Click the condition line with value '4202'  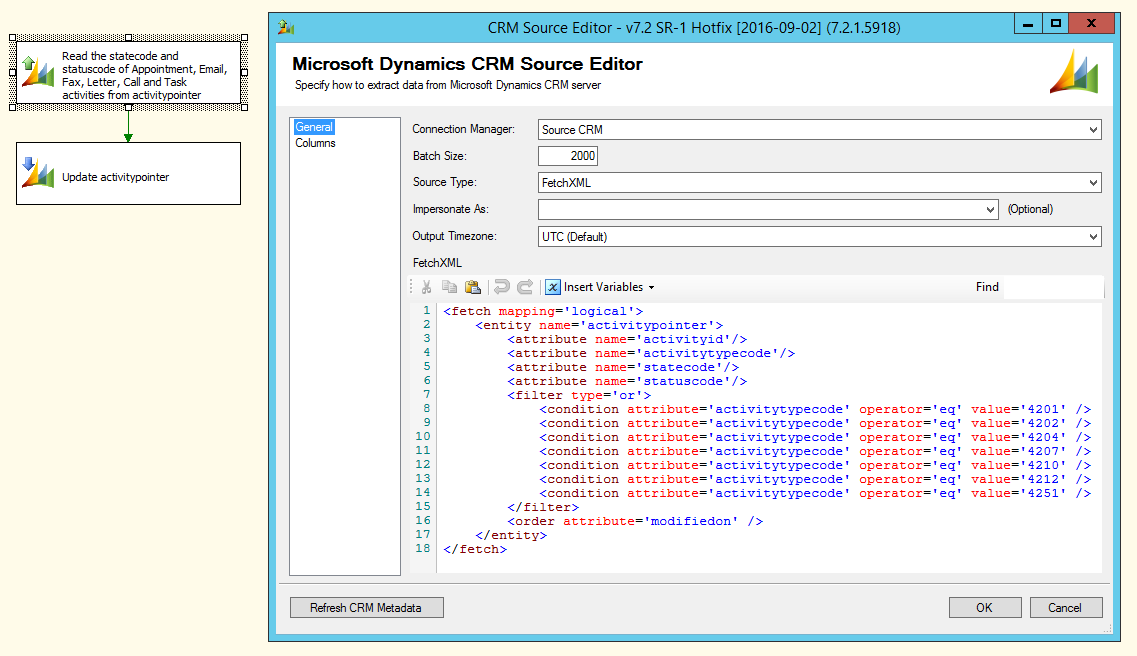(x=815, y=423)
